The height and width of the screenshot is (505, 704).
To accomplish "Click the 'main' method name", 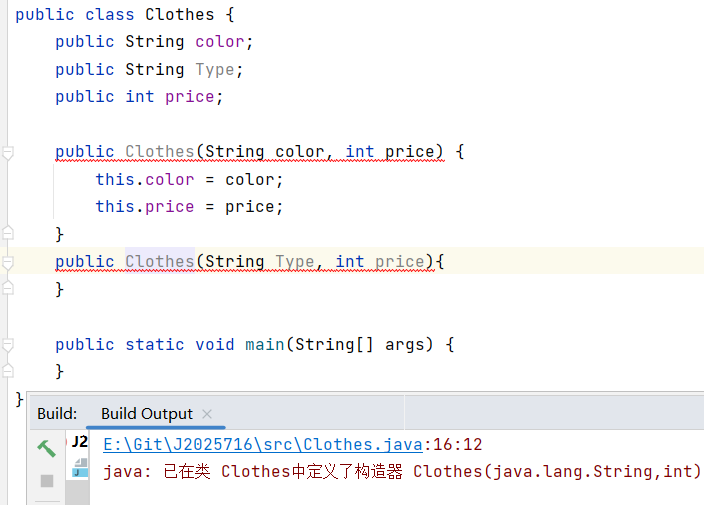I will pyautogui.click(x=264, y=344).
